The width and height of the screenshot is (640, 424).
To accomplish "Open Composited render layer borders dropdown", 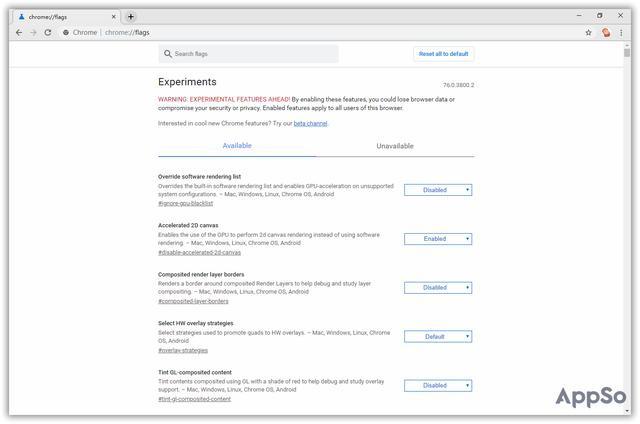I will pos(438,288).
